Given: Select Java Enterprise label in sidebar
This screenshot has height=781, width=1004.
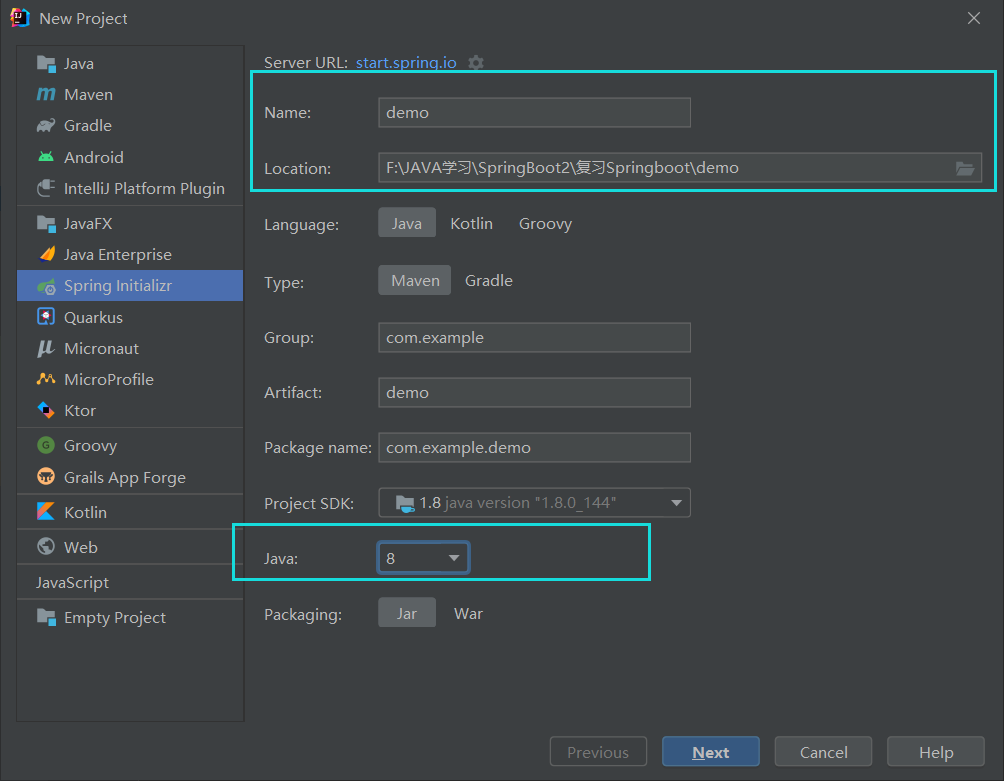Looking at the screenshot, I should pyautogui.click(x=118, y=255).
